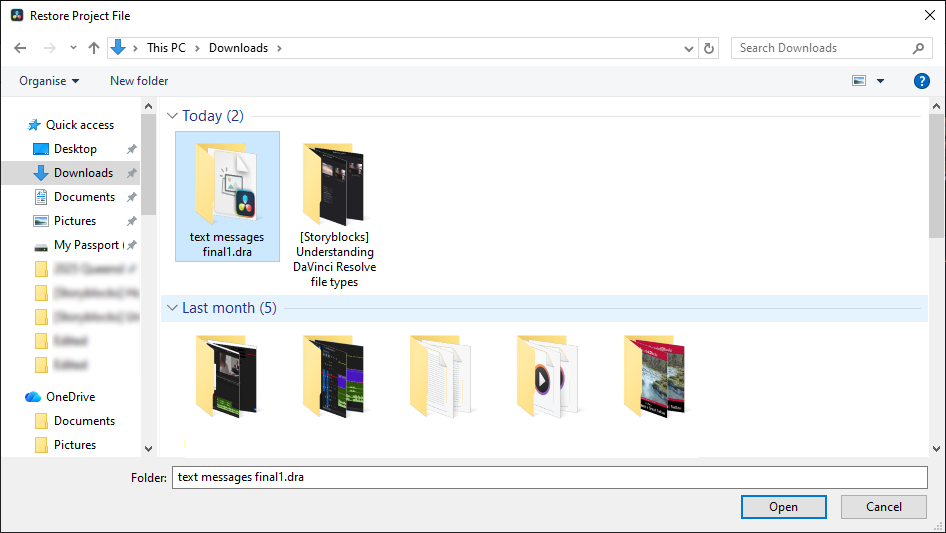
Task: Select Downloads in the address path
Action: (238, 48)
